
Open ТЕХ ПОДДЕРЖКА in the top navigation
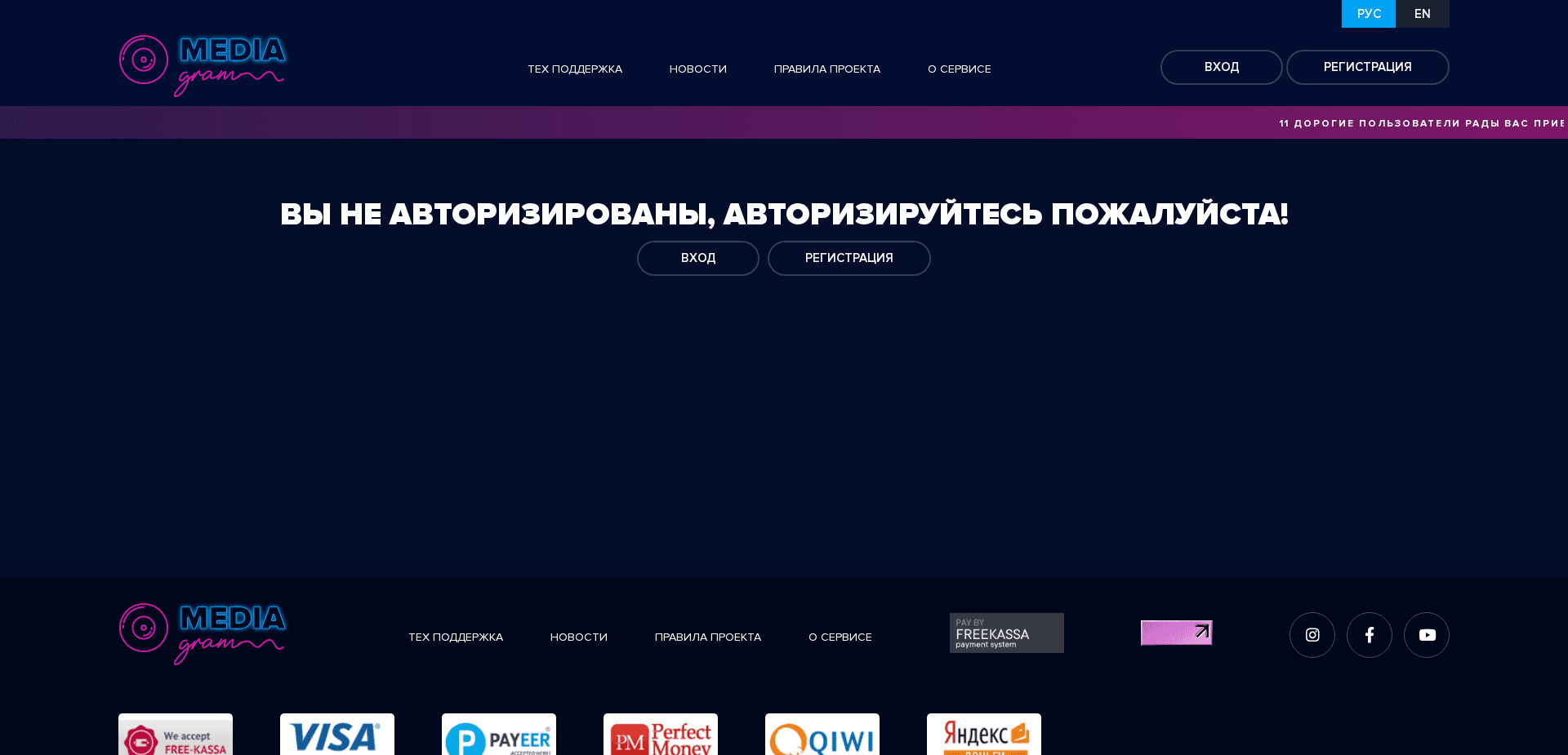click(575, 69)
